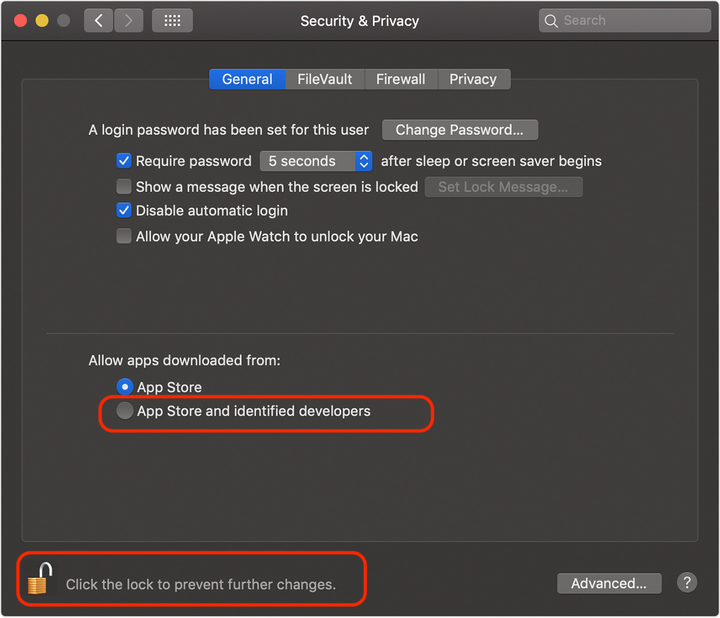Go forward with the right arrow
Image resolution: width=720 pixels, height=618 pixels.
pyautogui.click(x=127, y=21)
